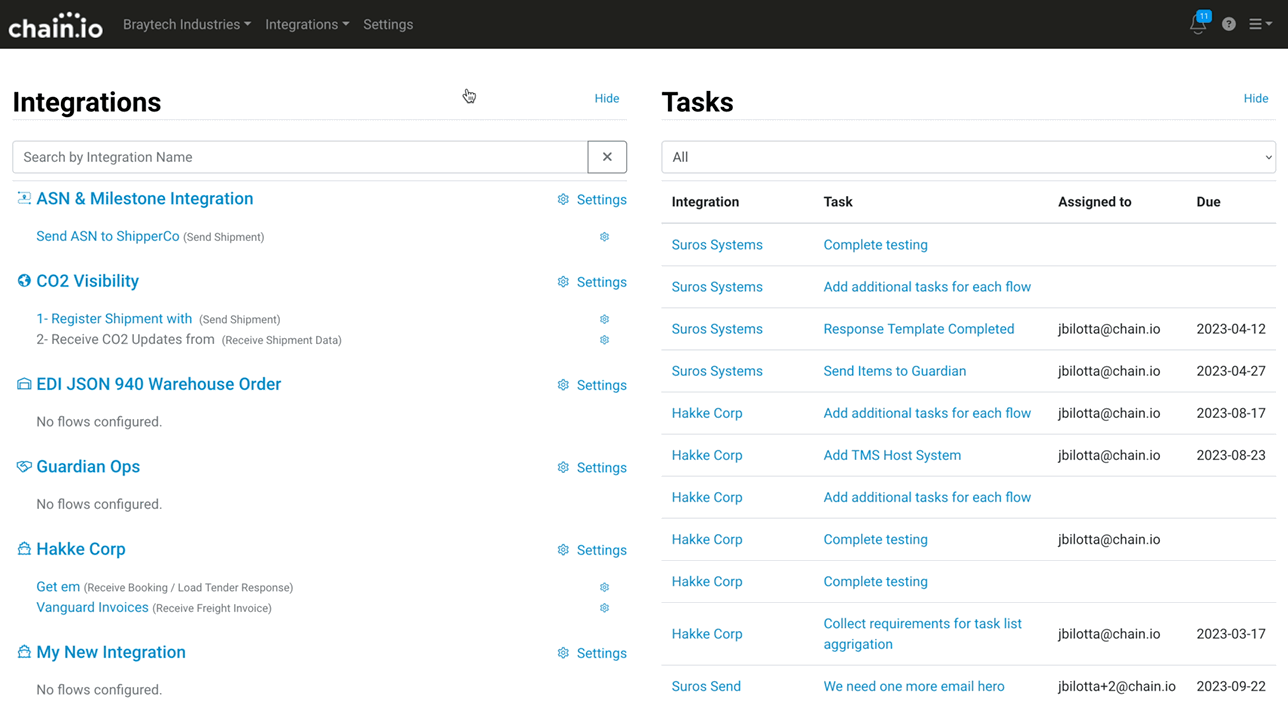Click the Hakke Corp integration icon
This screenshot has width=1288, height=701.
coord(24,549)
